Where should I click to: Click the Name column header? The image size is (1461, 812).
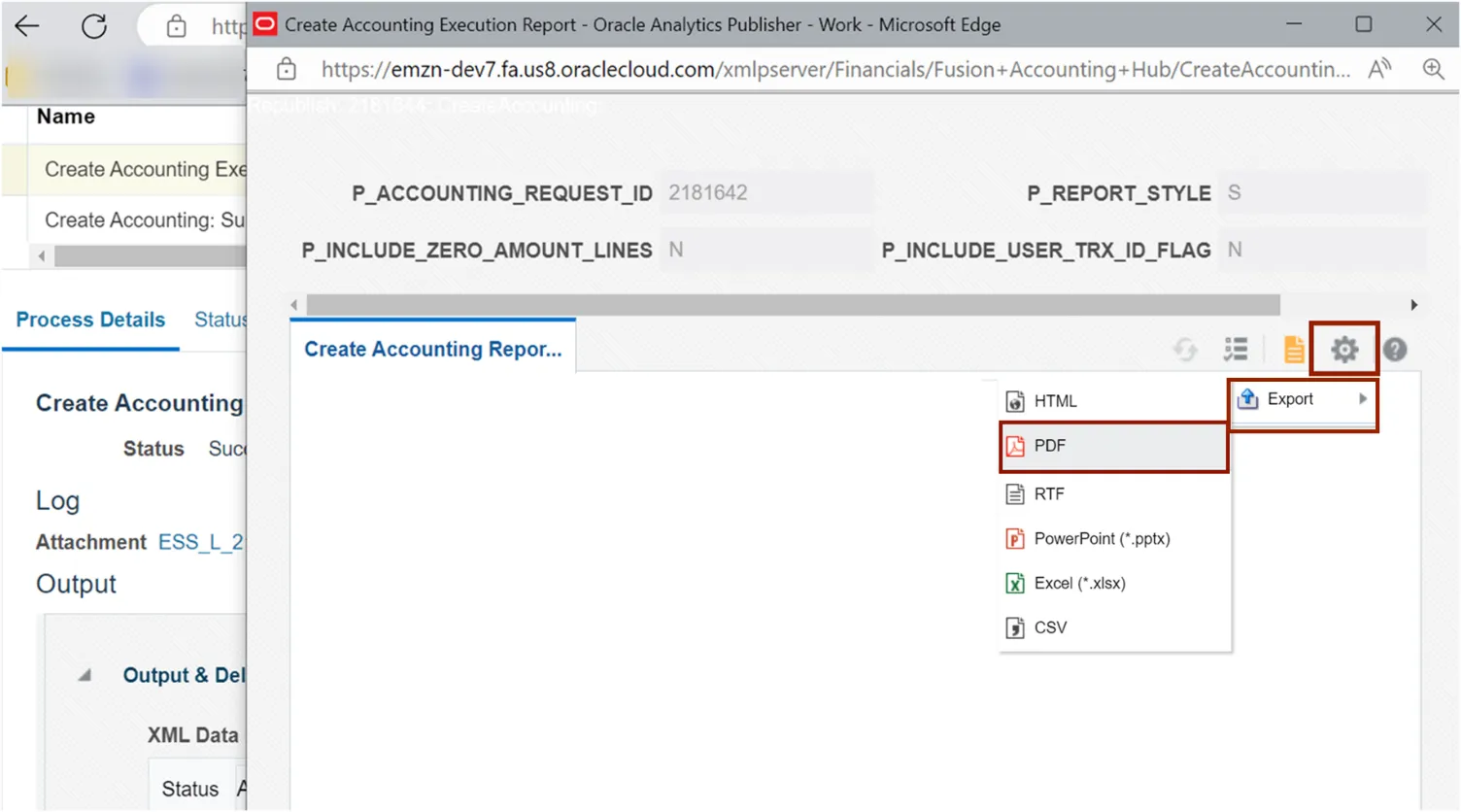click(66, 117)
